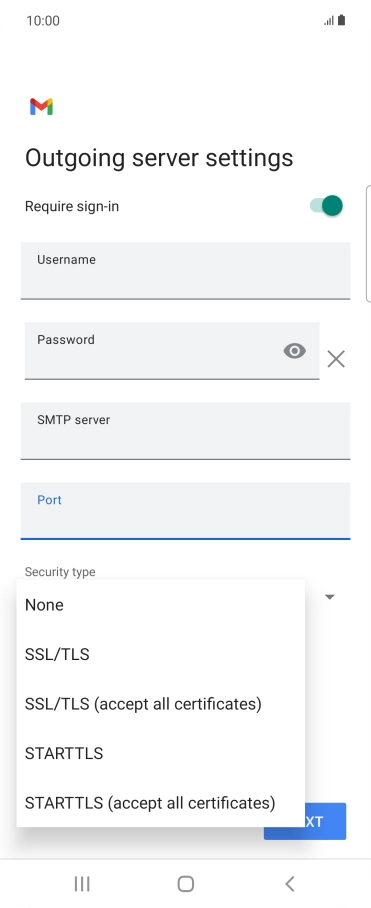
Task: Click the Gmail logo icon
Action: pos(42,107)
